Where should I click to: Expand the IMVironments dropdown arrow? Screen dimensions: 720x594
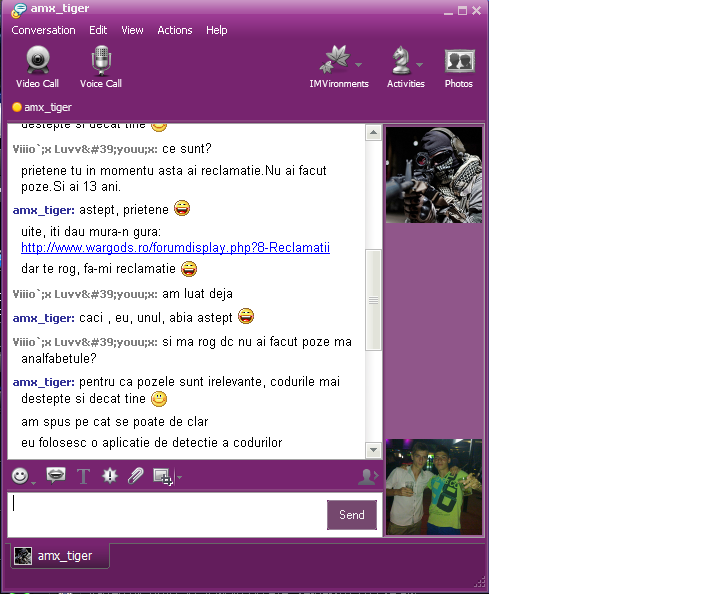359,65
